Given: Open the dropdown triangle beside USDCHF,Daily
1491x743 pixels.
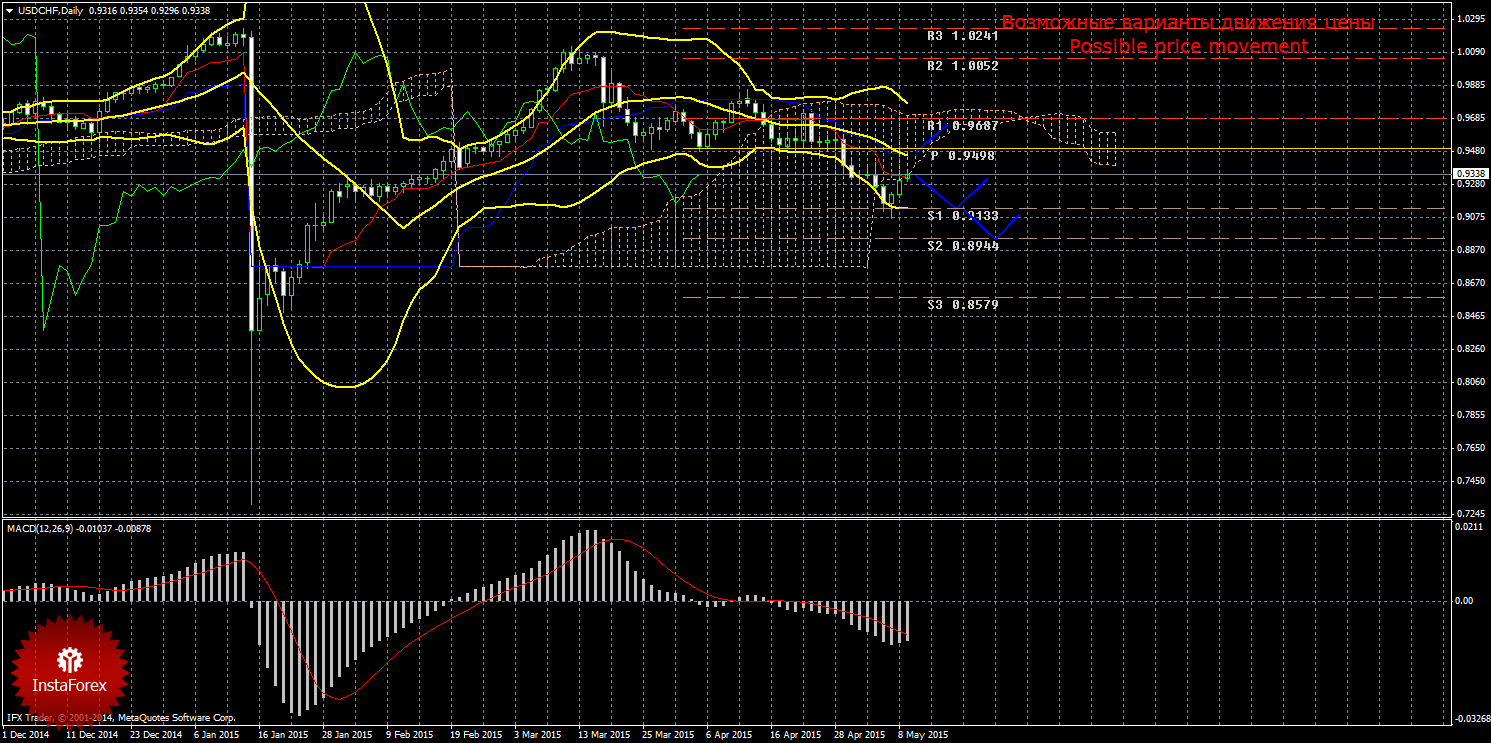Looking at the screenshot, I should 8,11.
